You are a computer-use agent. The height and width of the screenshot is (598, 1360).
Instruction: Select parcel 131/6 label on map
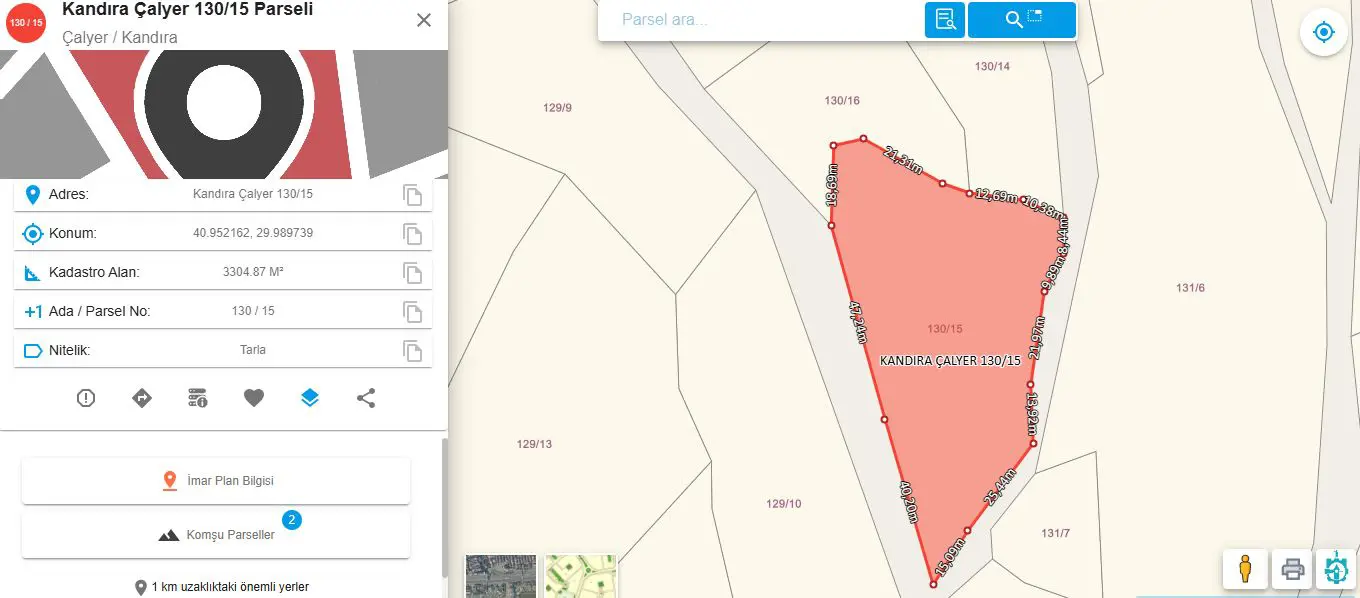tap(1190, 288)
